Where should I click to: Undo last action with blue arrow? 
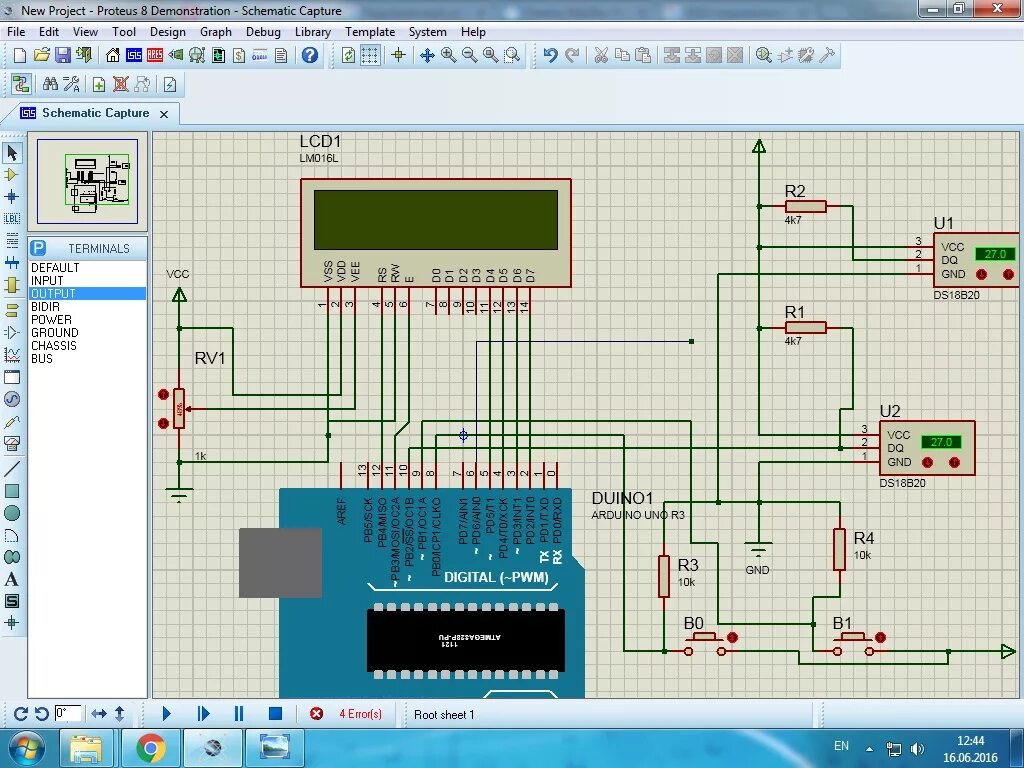pyautogui.click(x=551, y=56)
